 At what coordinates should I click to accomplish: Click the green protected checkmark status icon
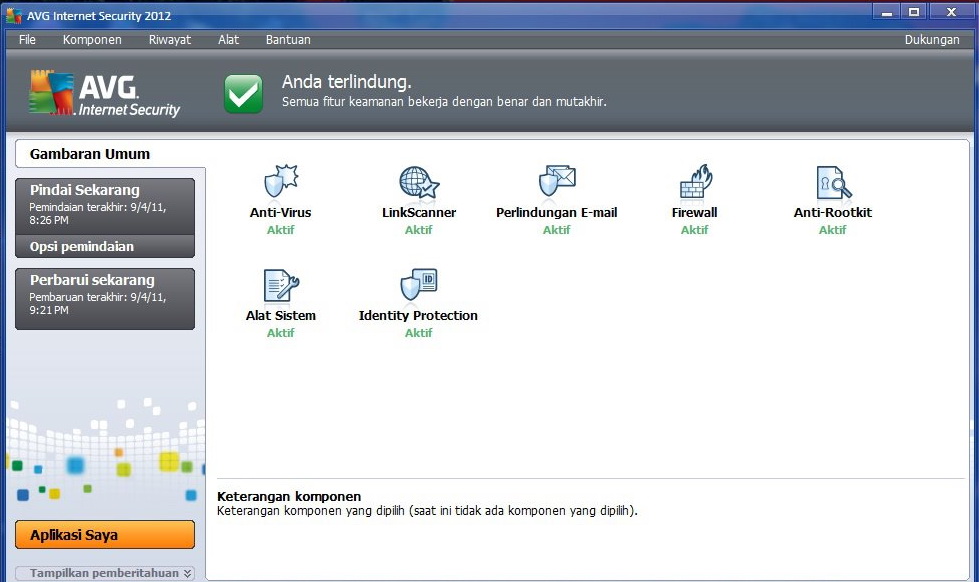click(244, 94)
